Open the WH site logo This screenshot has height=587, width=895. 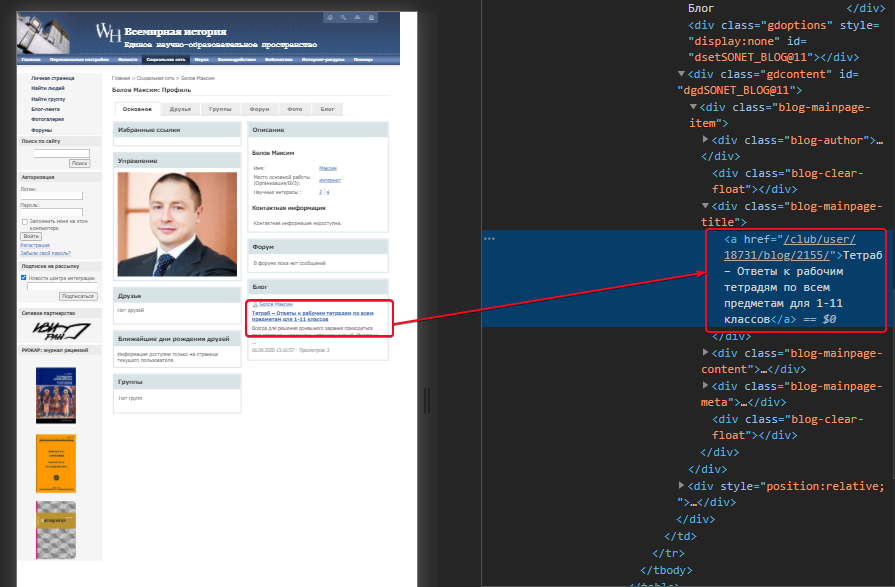pyautogui.click(x=108, y=32)
